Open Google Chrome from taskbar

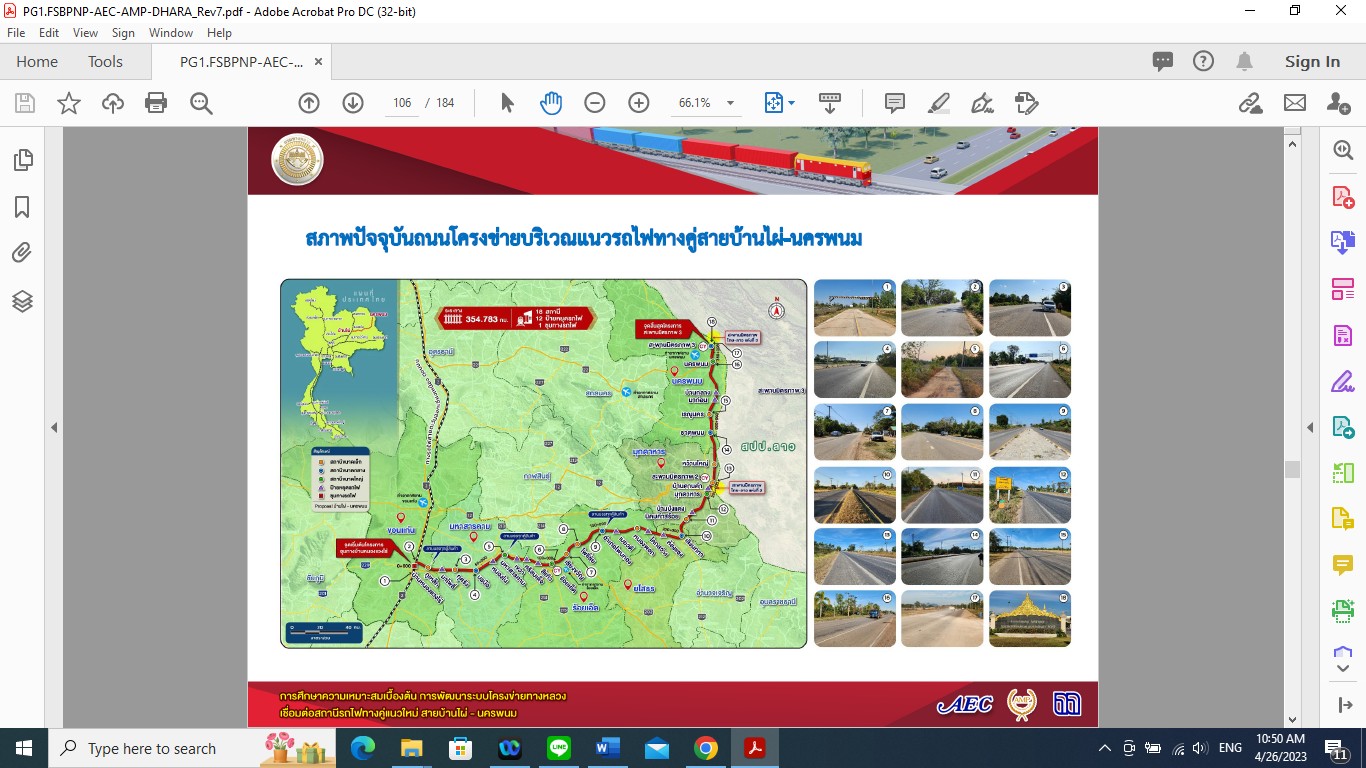coord(706,748)
